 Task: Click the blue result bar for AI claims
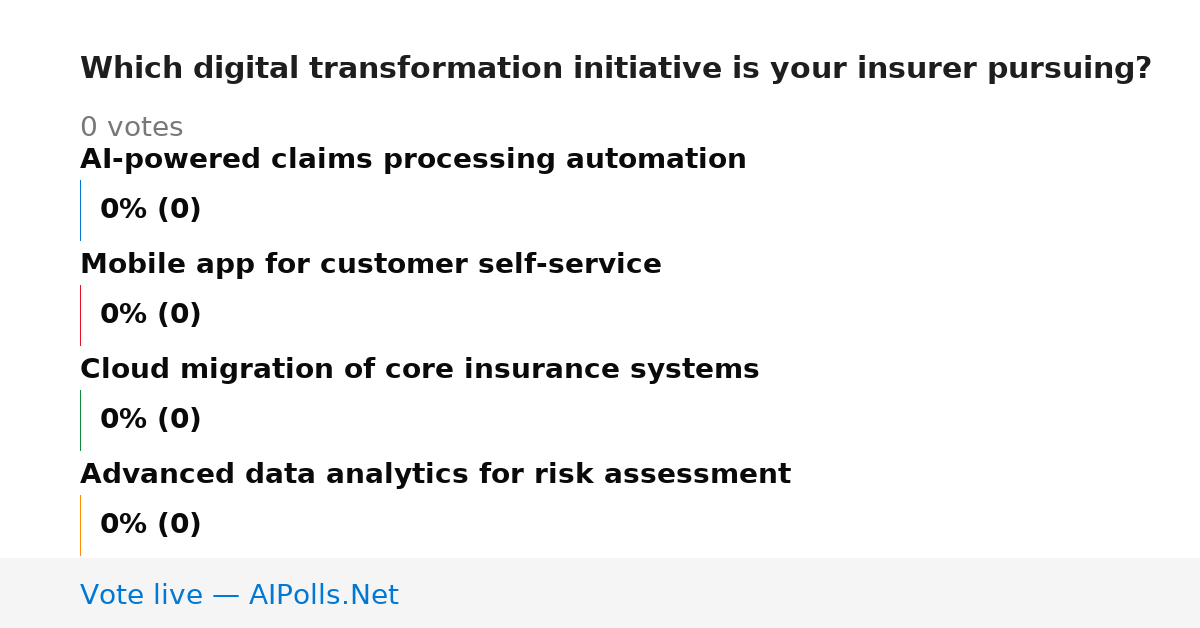pos(80,210)
